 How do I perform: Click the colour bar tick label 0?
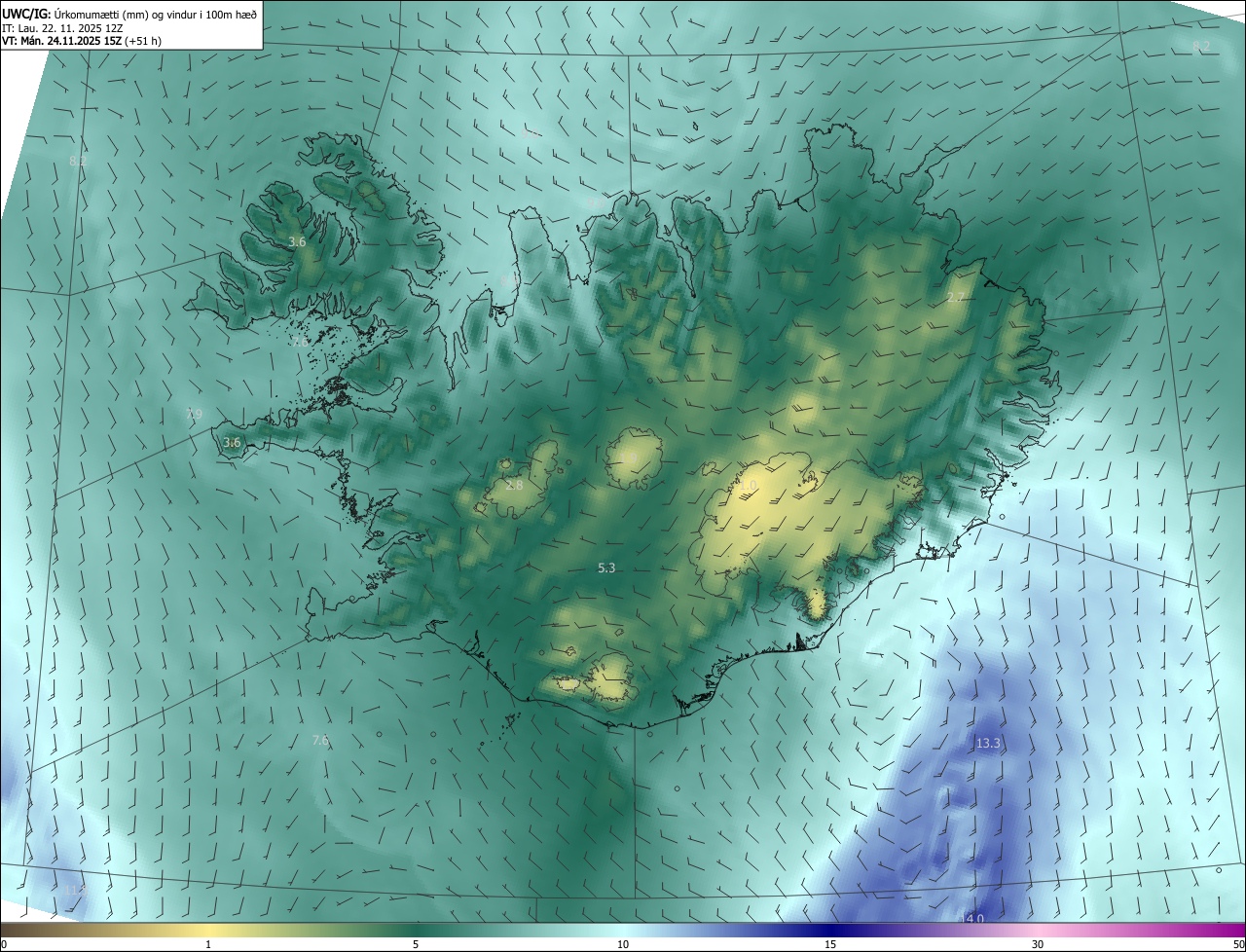point(4,944)
